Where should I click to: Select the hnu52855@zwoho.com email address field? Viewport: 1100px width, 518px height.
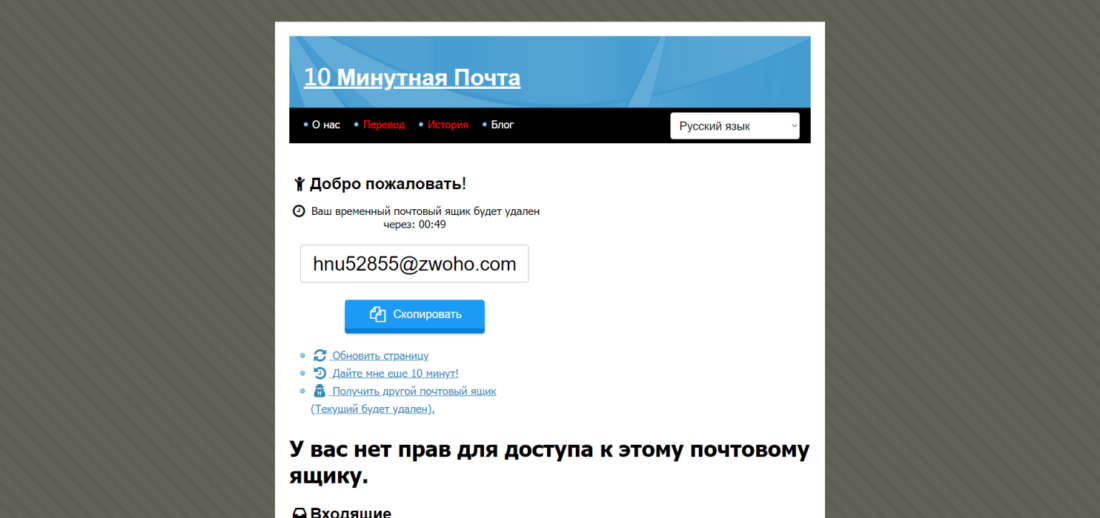(x=415, y=264)
